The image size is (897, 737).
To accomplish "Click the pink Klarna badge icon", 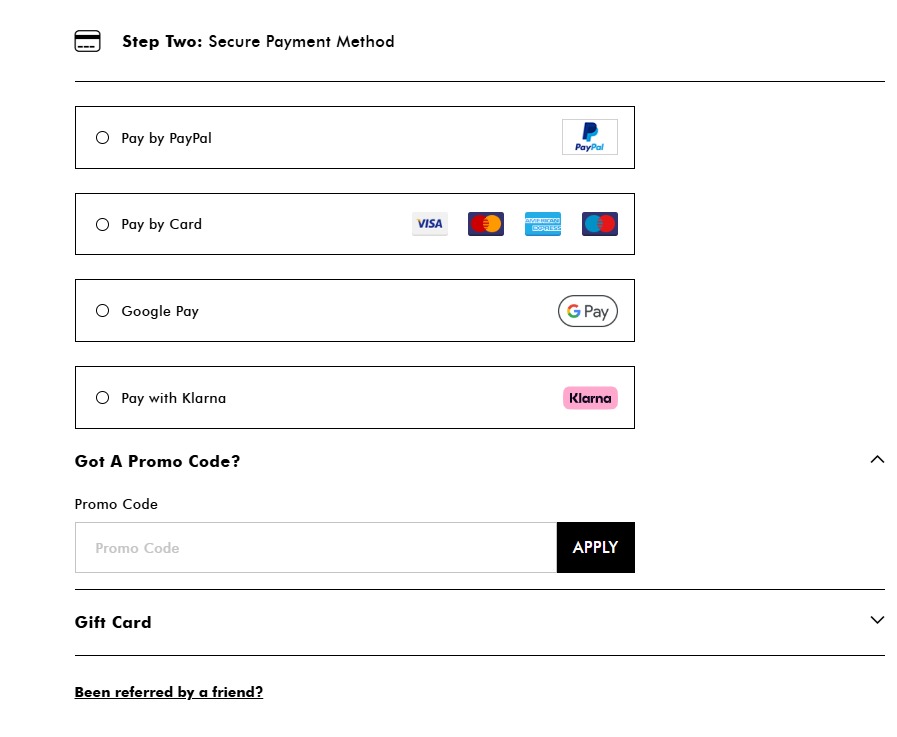I will pos(590,398).
